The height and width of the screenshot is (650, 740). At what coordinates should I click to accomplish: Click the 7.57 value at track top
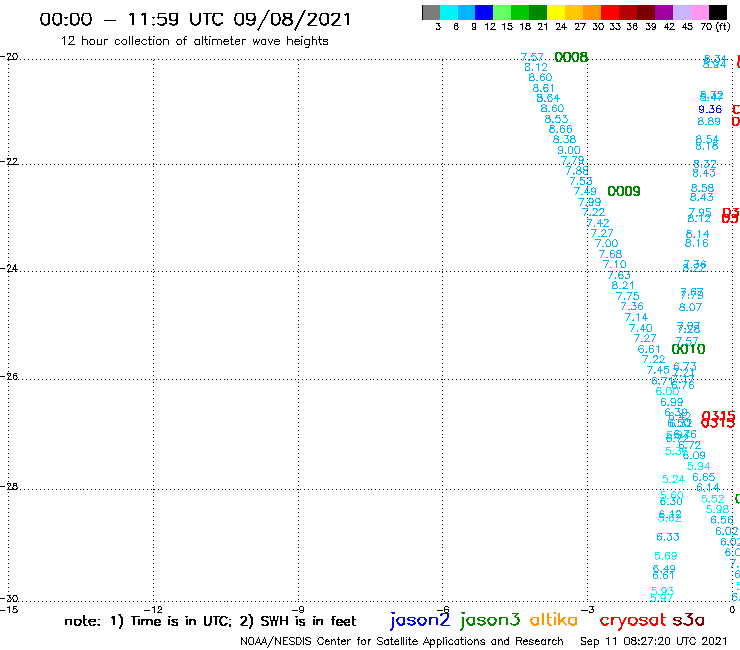point(532,57)
